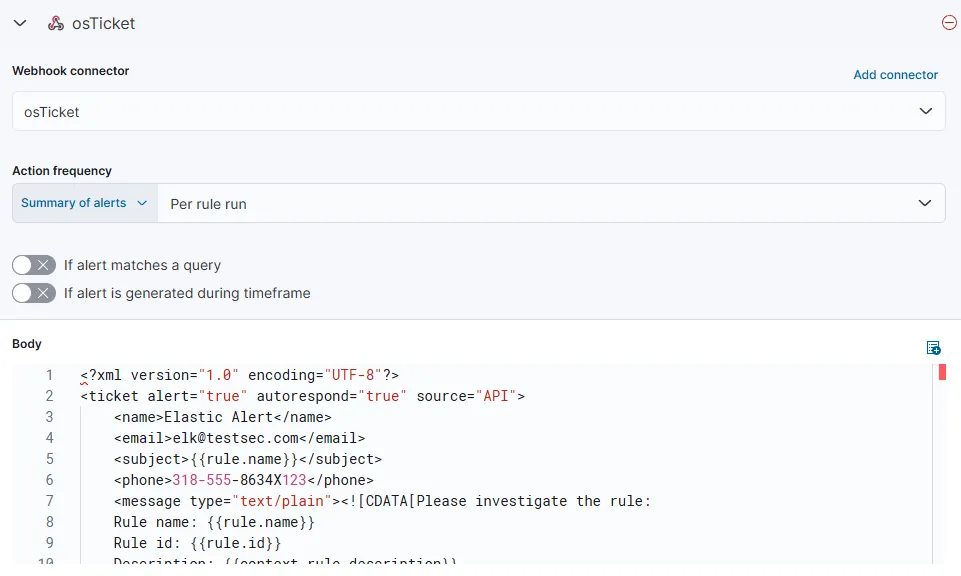The image size is (961, 576).
Task: Collapse the osTicket action panel
Action: [19, 23]
